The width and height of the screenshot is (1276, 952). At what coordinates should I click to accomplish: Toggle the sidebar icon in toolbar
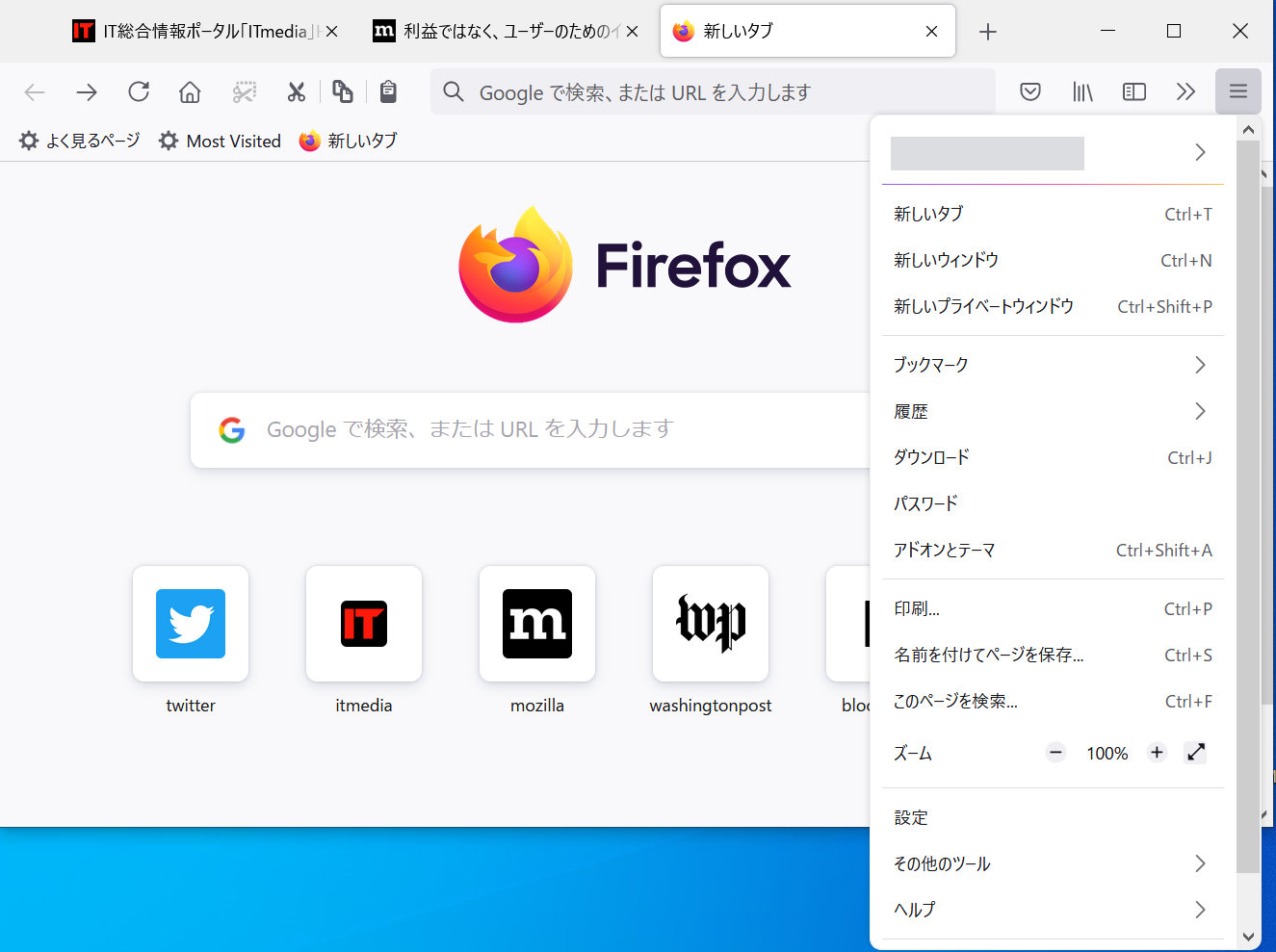1134,92
